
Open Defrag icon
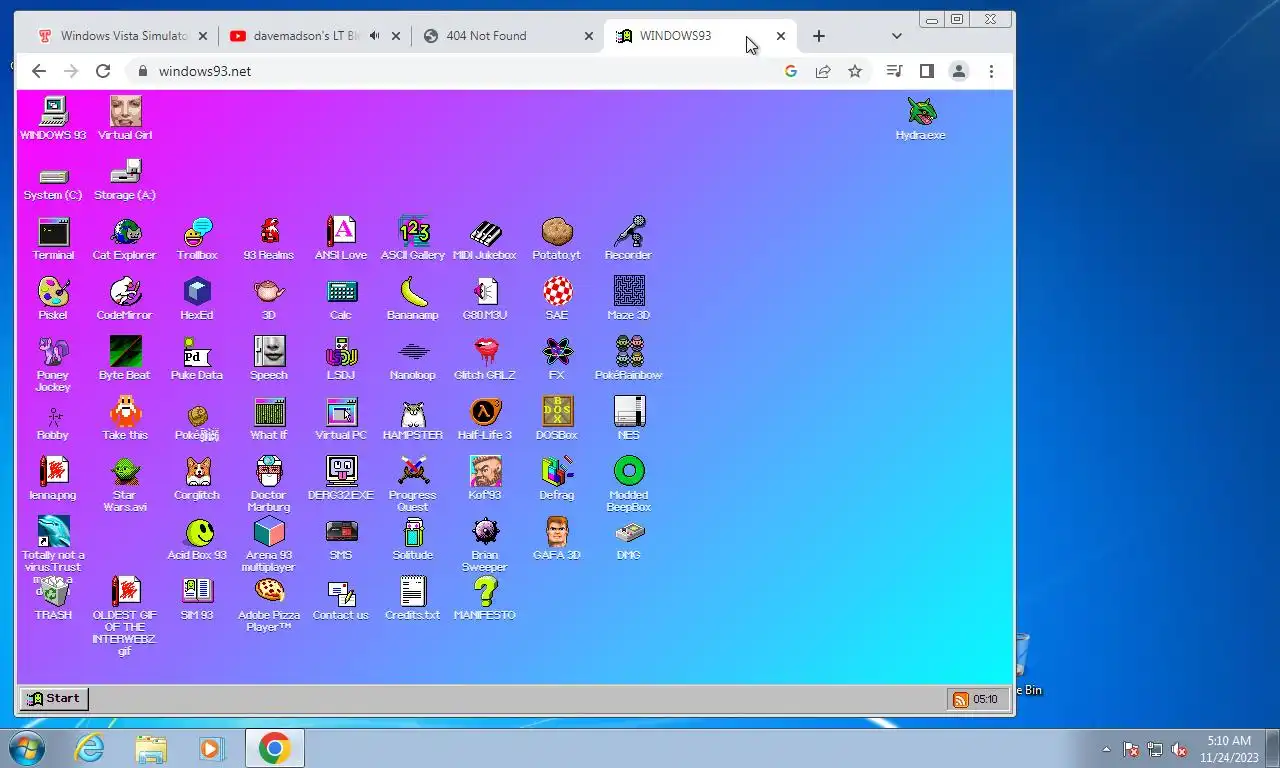click(x=557, y=478)
